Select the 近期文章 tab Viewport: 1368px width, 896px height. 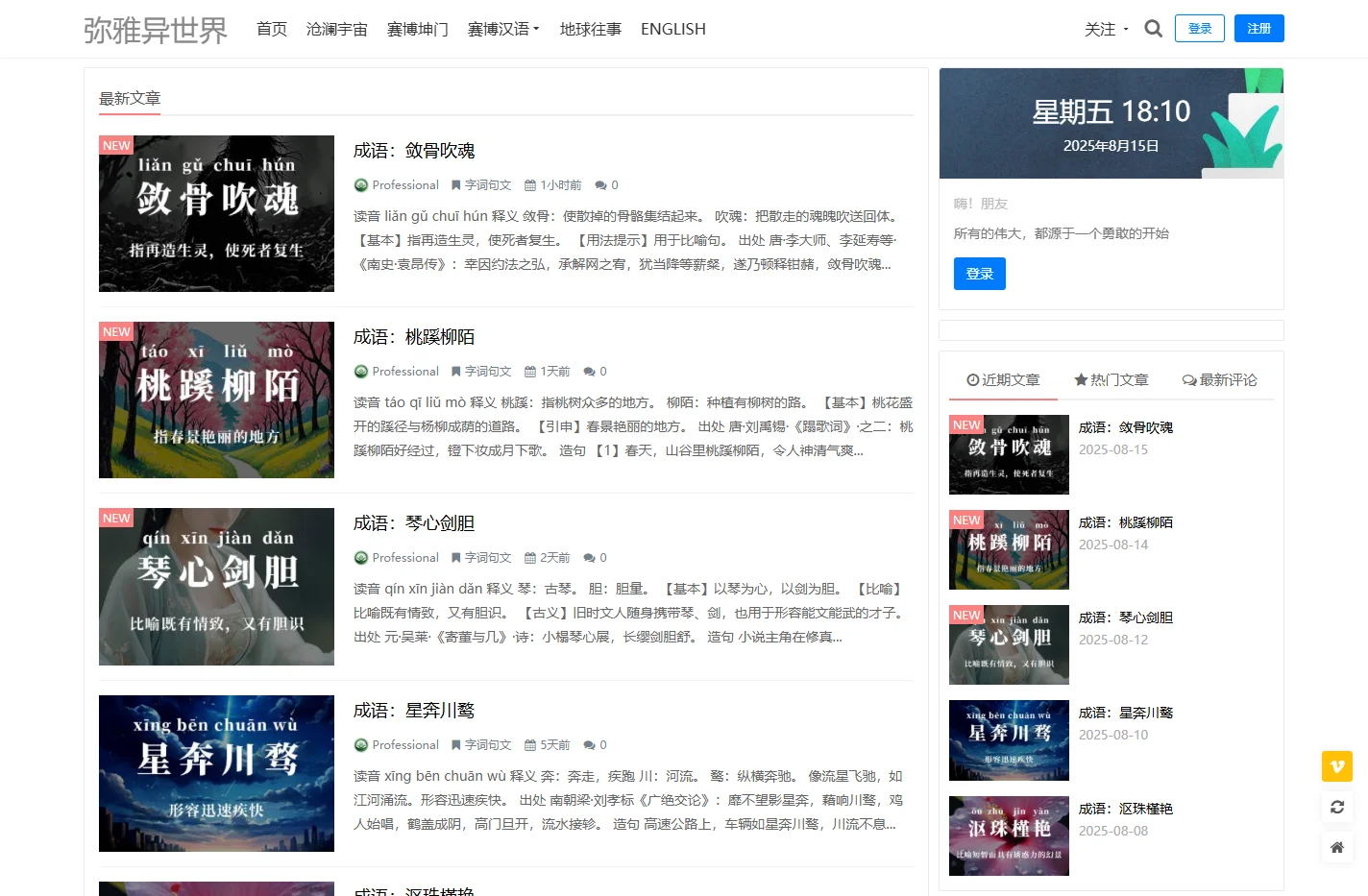tap(1003, 380)
